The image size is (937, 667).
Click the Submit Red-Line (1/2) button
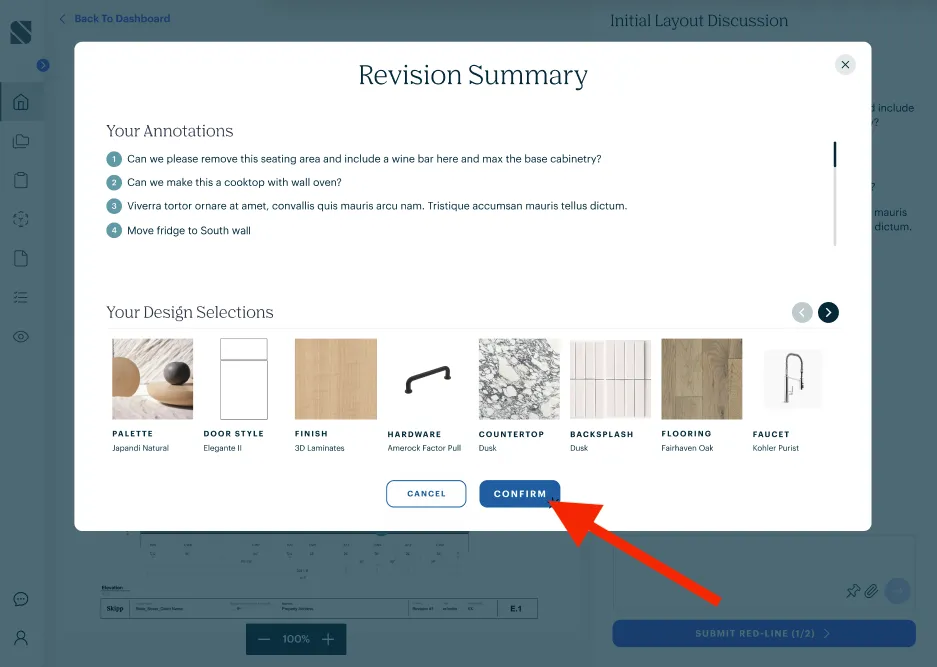pos(764,634)
